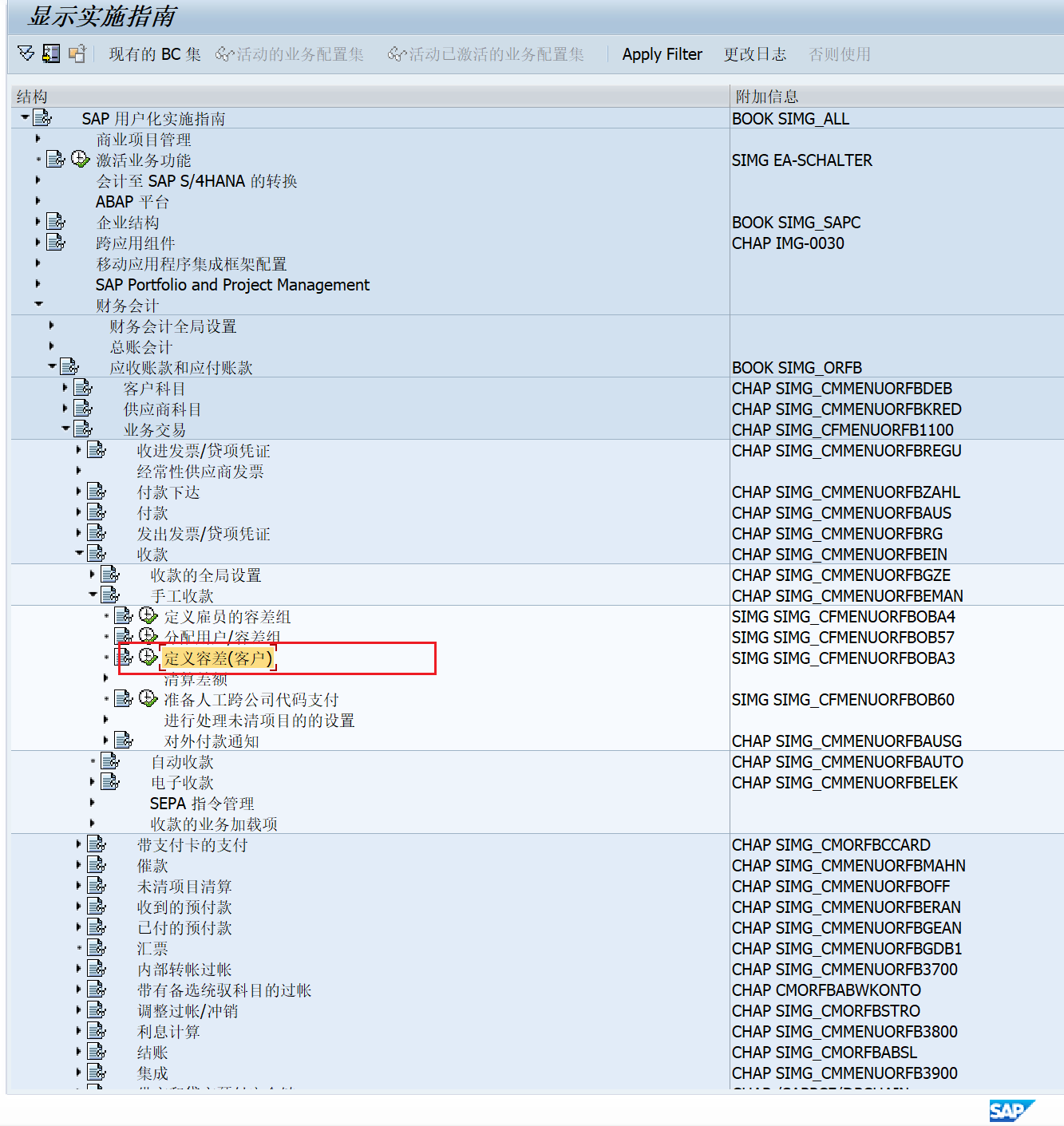Open the documentation icon beside 业务交易
This screenshot has width=1064, height=1126.
83,429
